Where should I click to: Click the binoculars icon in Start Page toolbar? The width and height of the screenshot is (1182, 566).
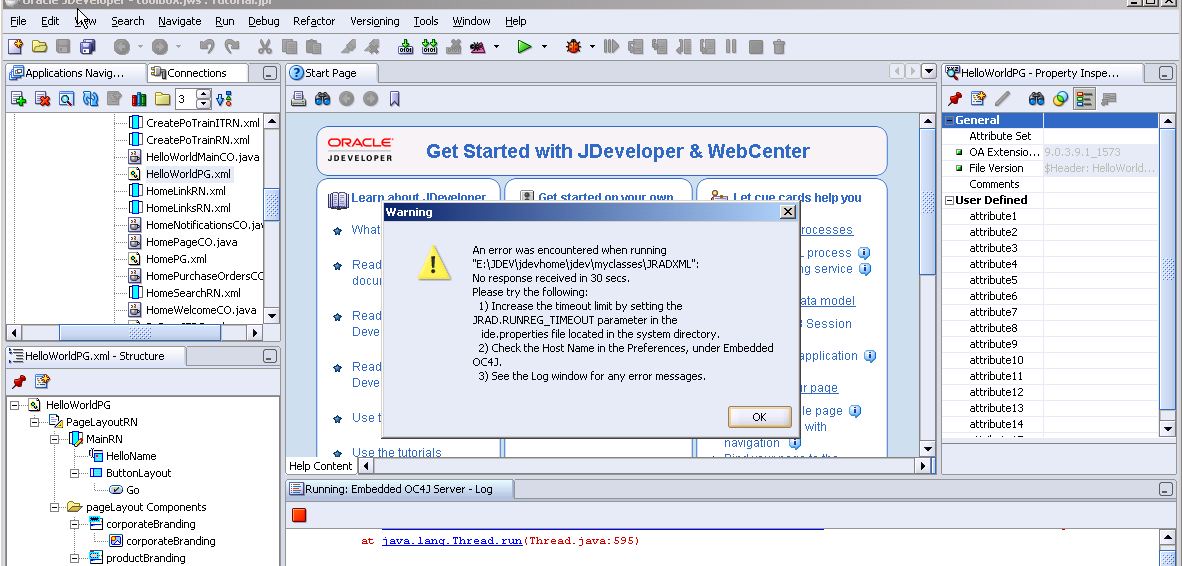[x=322, y=98]
